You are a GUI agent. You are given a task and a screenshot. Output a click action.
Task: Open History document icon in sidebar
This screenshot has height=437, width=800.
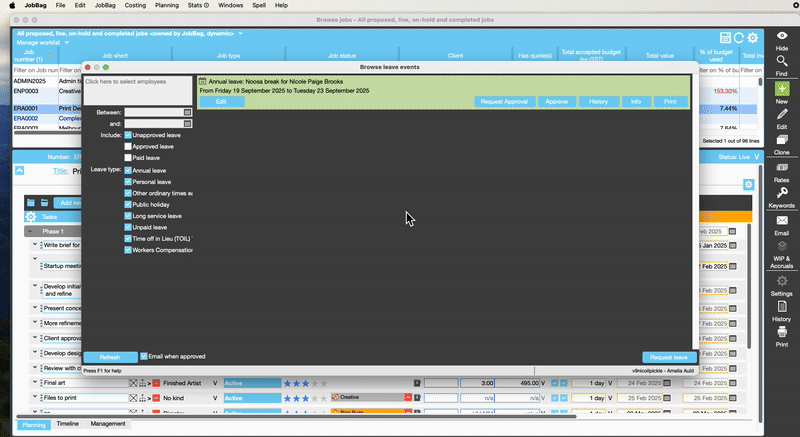click(782, 306)
